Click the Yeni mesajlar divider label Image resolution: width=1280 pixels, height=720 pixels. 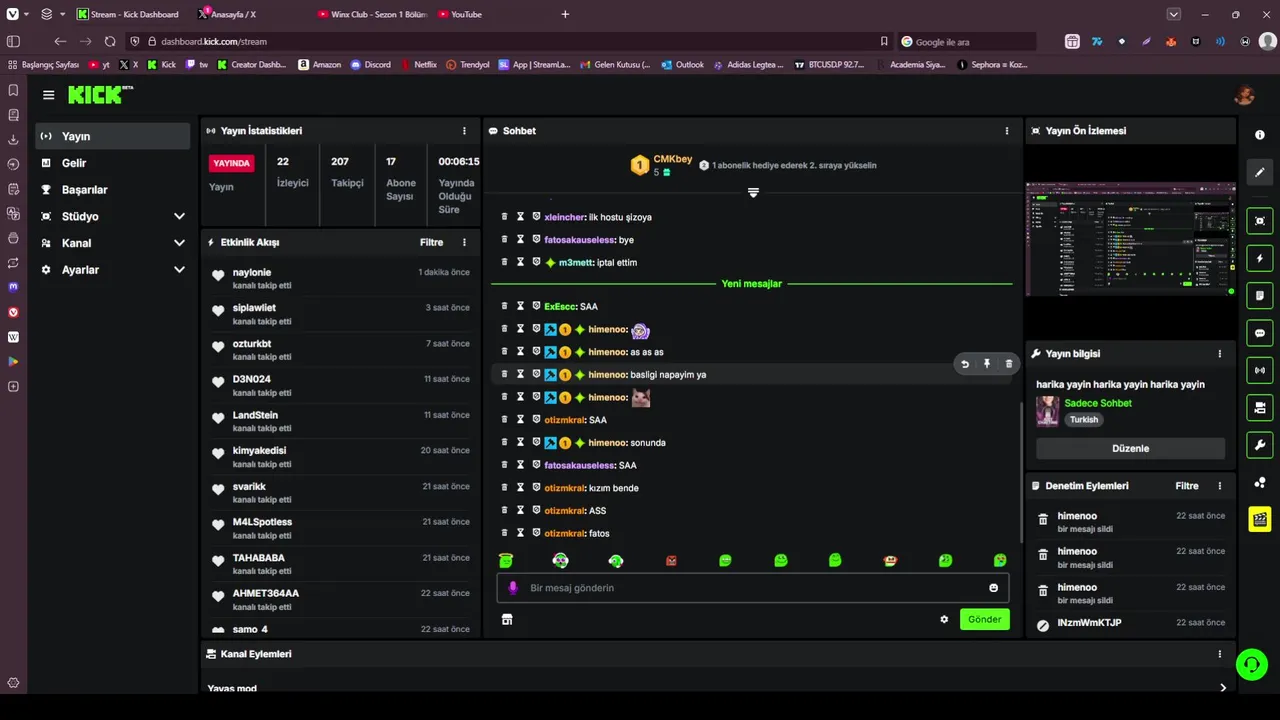pos(752,284)
